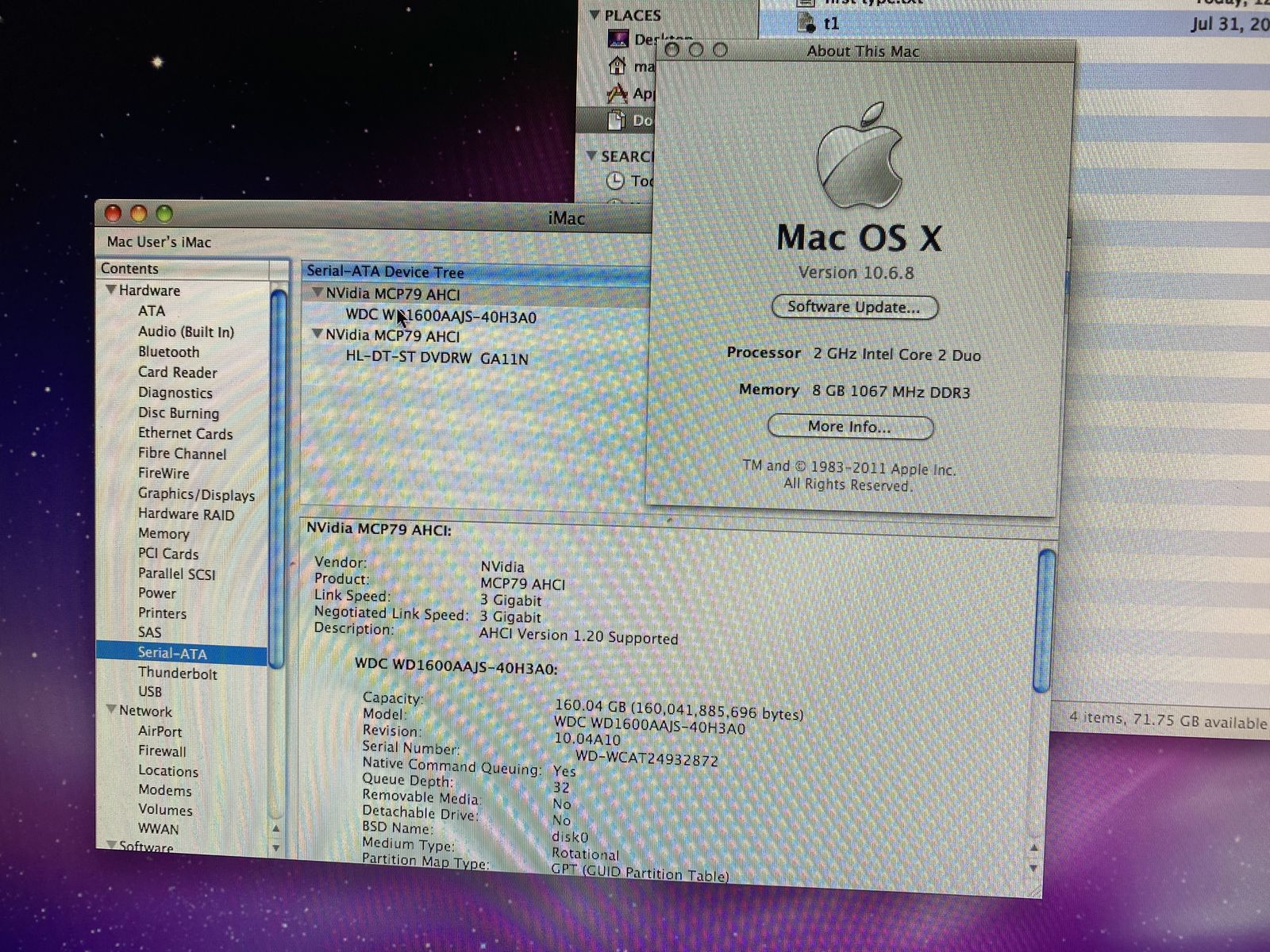Collapse the Software section in Contents
The width and height of the screenshot is (1270, 952).
[111, 845]
